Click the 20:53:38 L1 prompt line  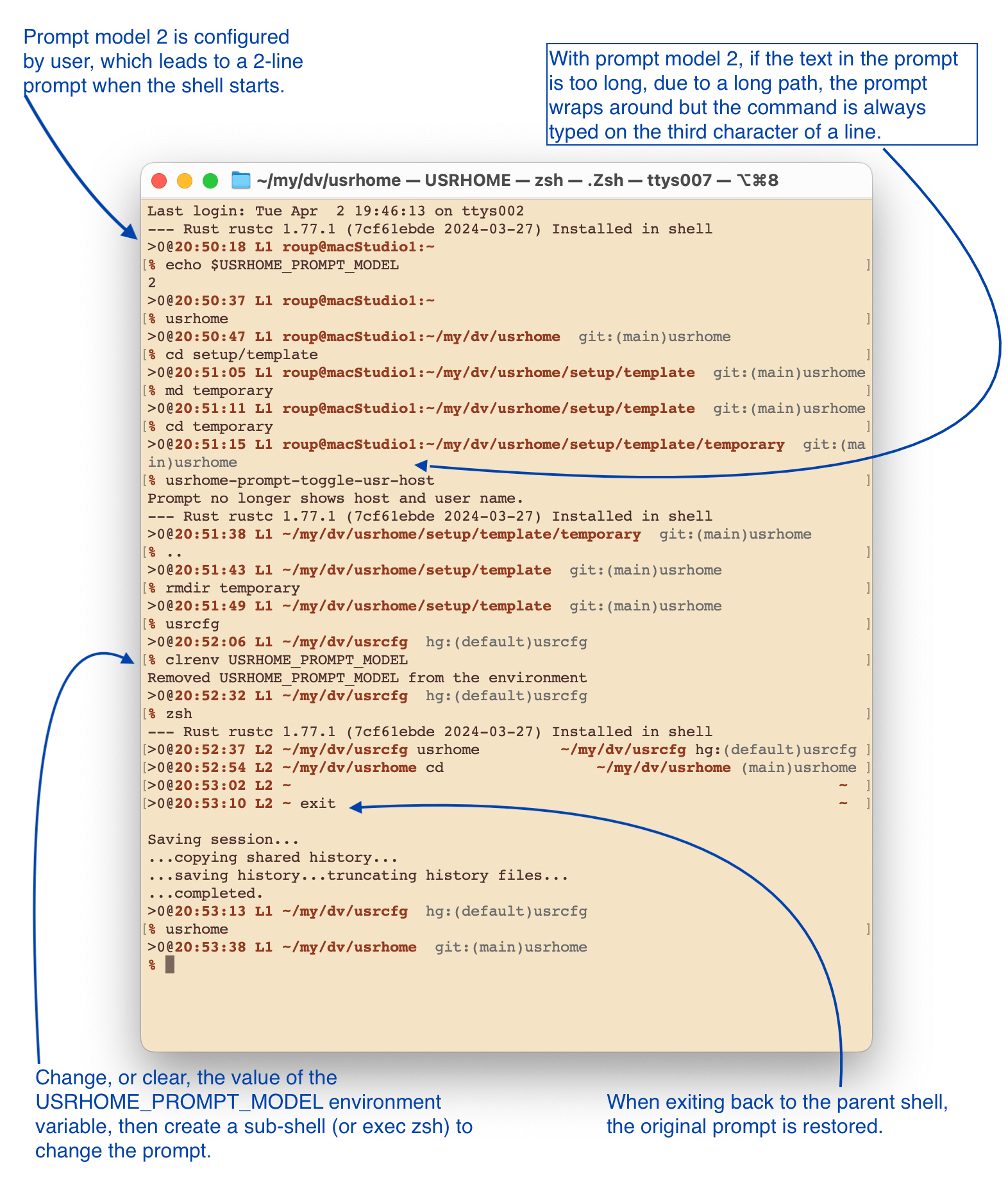[x=367, y=947]
